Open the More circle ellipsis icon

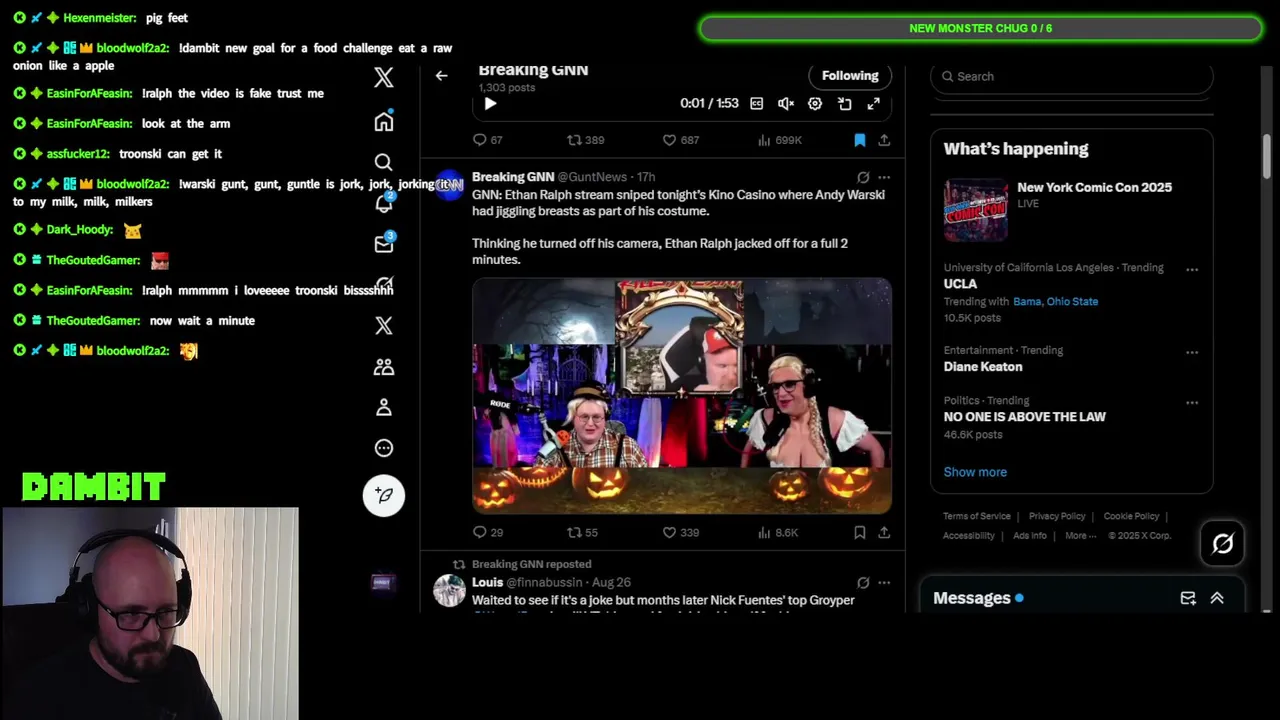click(x=384, y=448)
